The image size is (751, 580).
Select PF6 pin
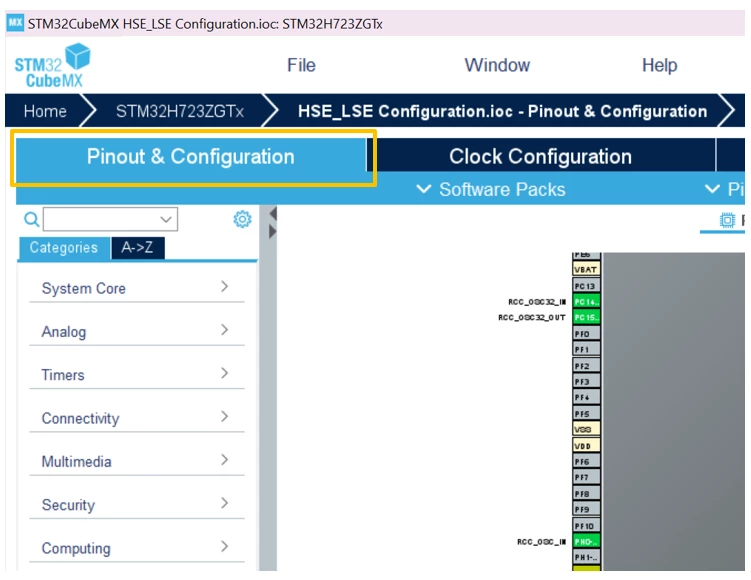(586, 462)
